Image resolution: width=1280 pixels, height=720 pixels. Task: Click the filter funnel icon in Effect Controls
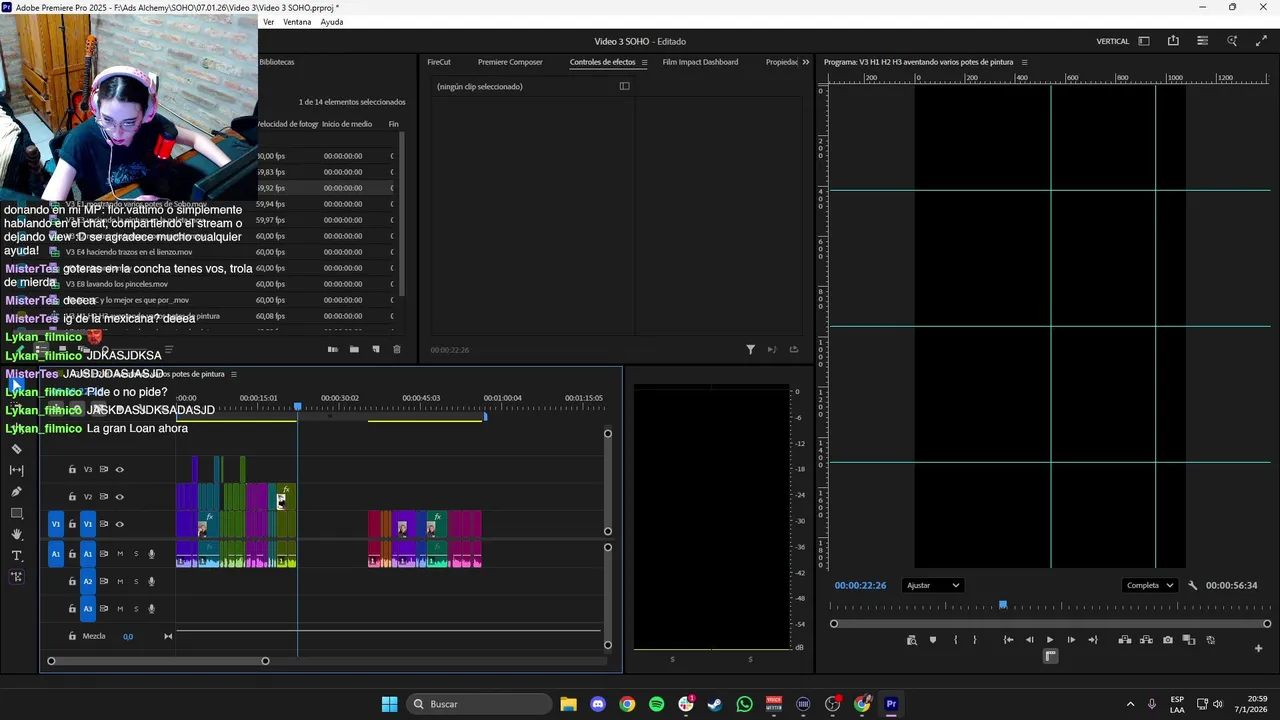(x=750, y=350)
